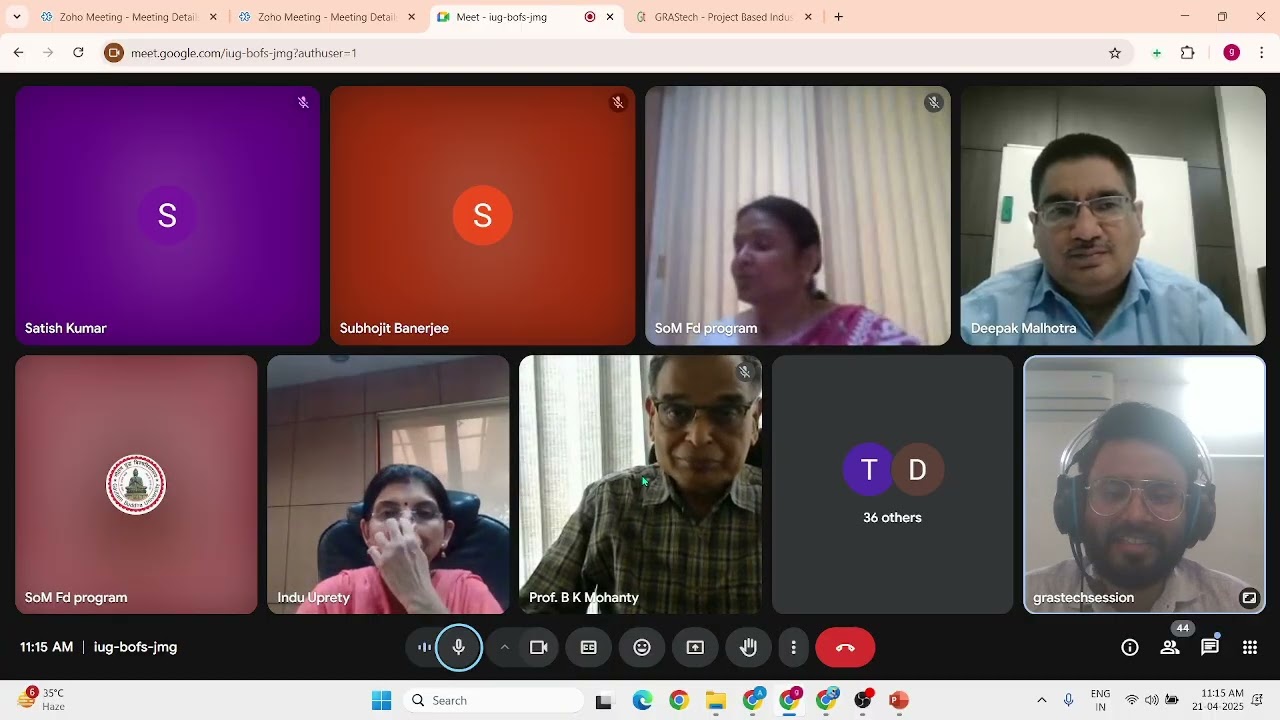Open the tab search dropdown arrow
1280x720 pixels.
(x=17, y=17)
